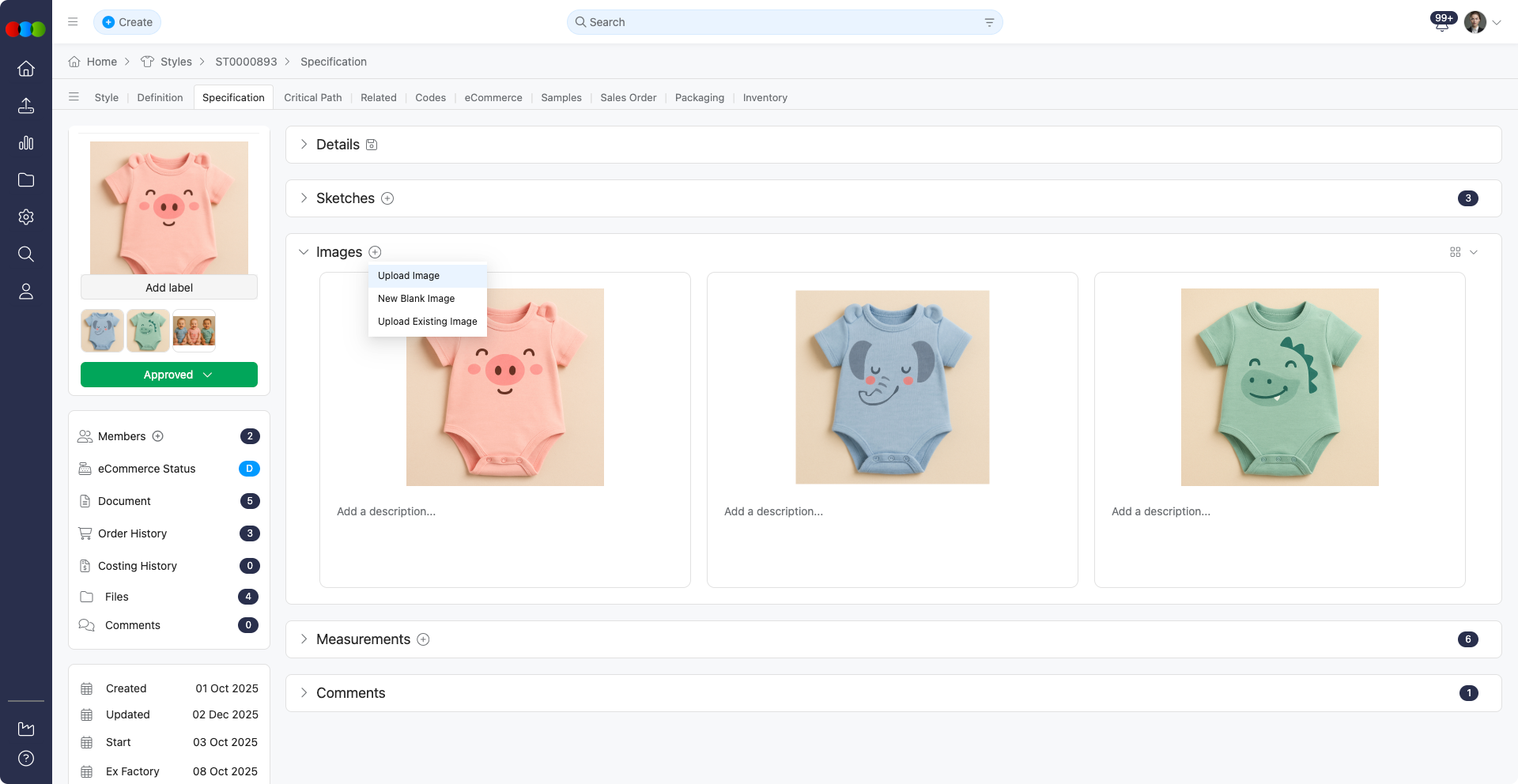
Task: Toggle the images grid view icon
Action: click(1455, 252)
